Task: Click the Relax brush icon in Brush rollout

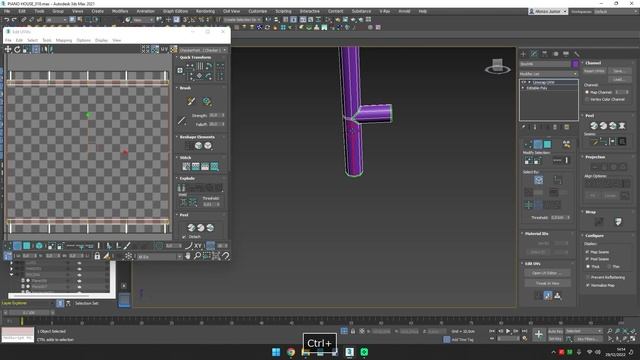Action: (207, 101)
